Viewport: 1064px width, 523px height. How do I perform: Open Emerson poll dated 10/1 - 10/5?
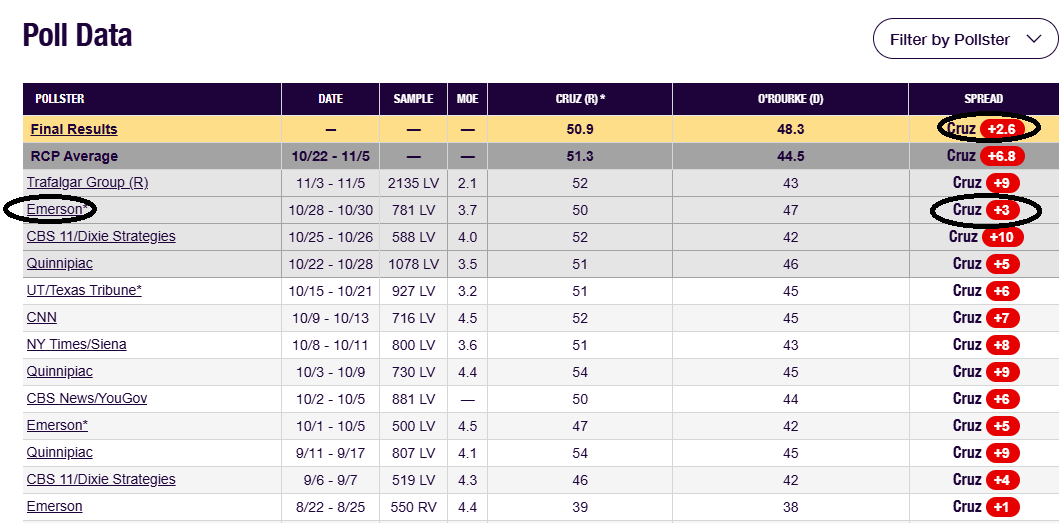coord(58,425)
